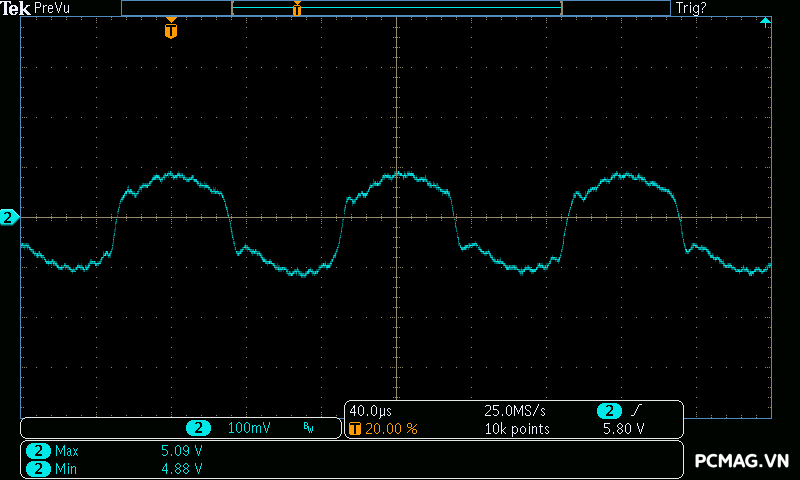The height and width of the screenshot is (480, 800).
Task: Click the 5.80 V trigger level readout
Action: coord(623,429)
